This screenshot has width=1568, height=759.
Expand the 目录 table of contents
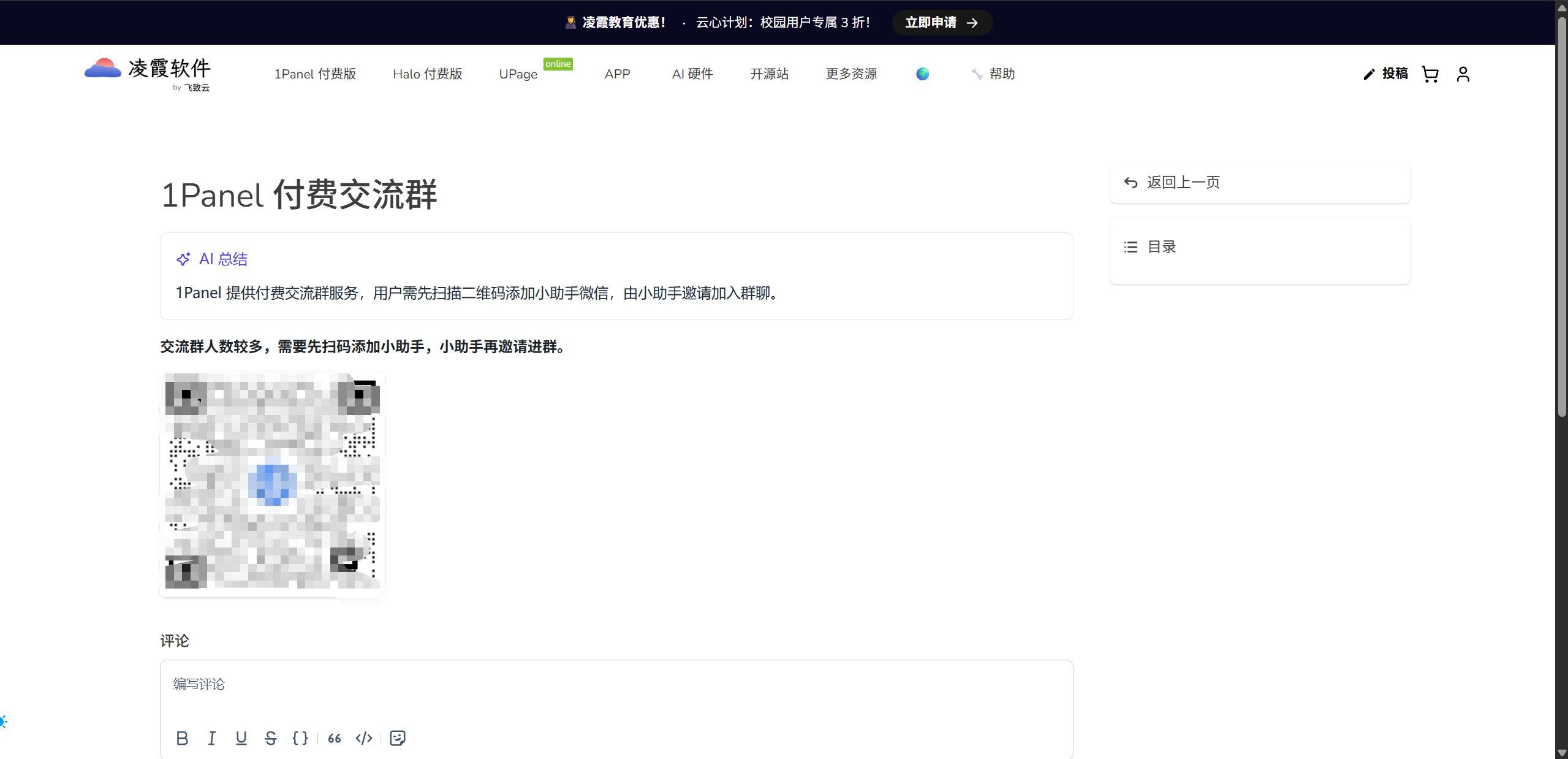1161,247
